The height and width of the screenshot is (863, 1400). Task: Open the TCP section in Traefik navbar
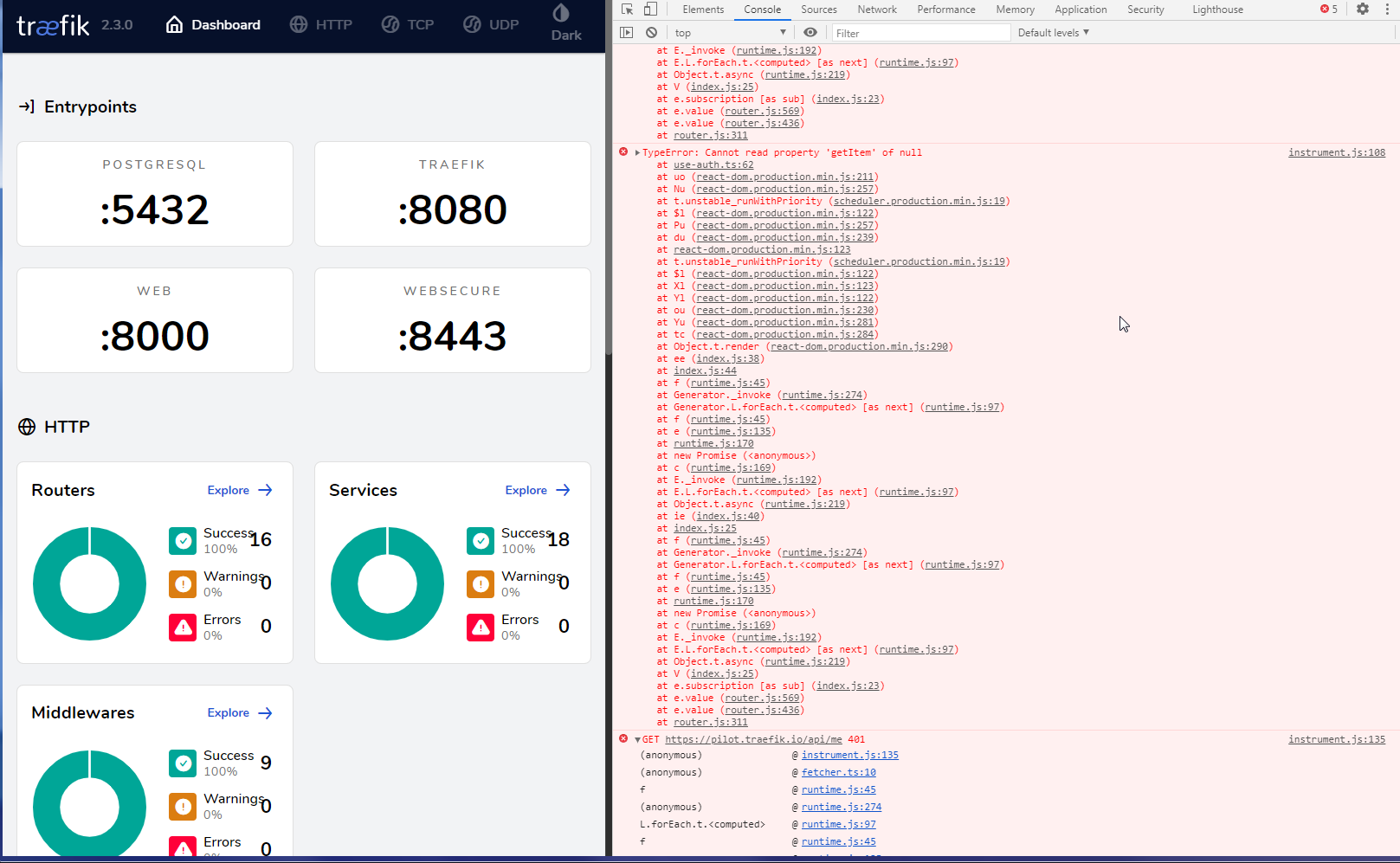coord(407,24)
